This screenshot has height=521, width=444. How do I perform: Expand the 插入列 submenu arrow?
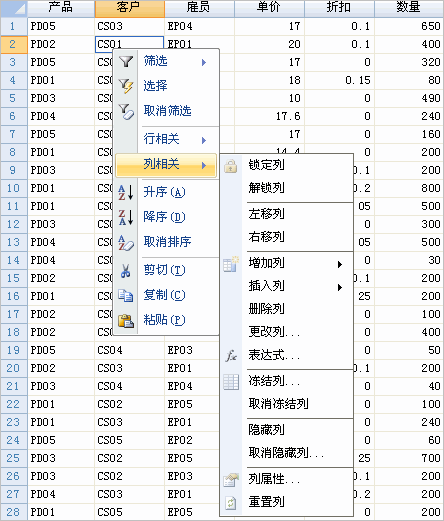[340, 287]
